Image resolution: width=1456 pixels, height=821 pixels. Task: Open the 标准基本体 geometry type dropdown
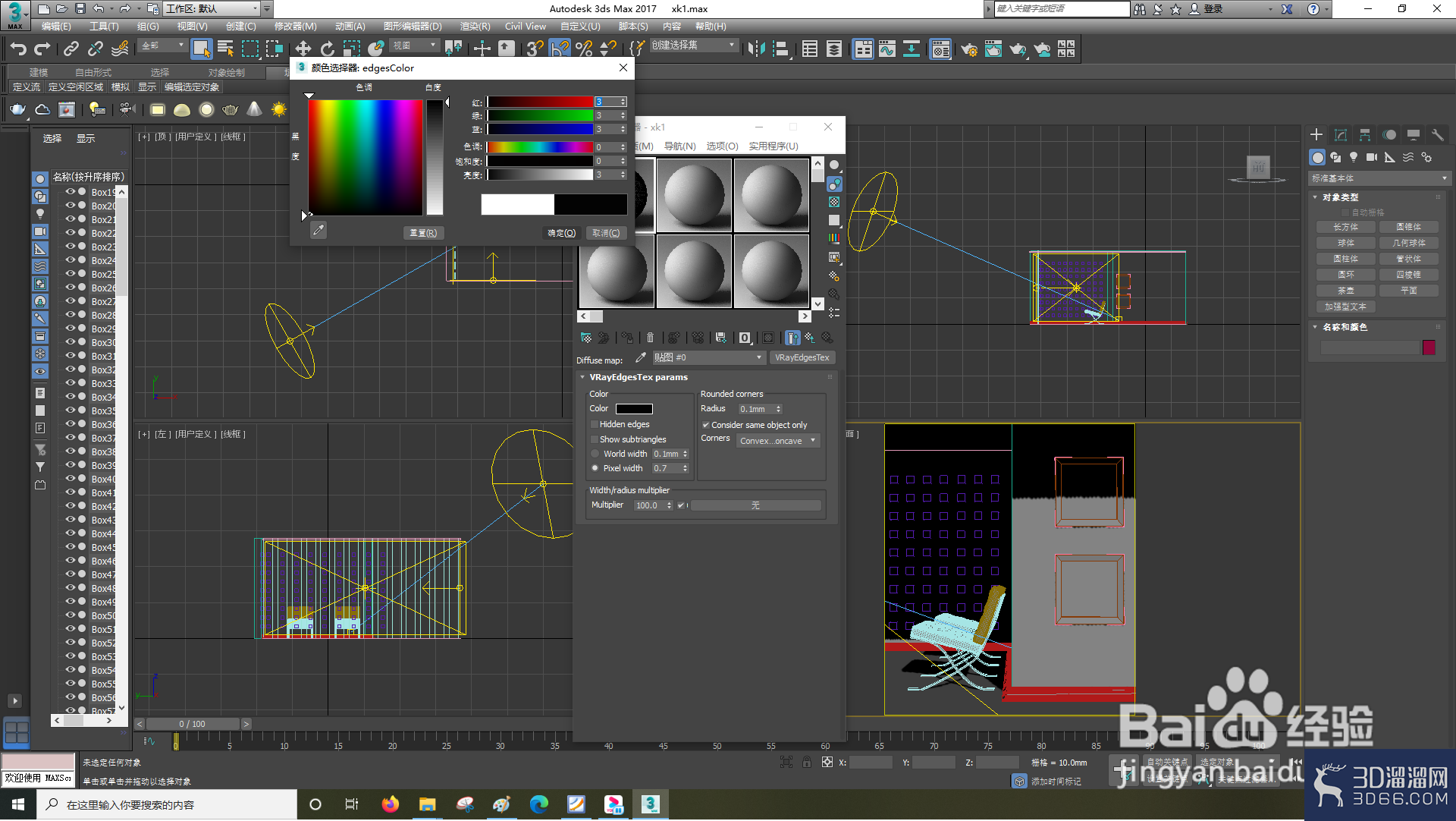(1379, 178)
